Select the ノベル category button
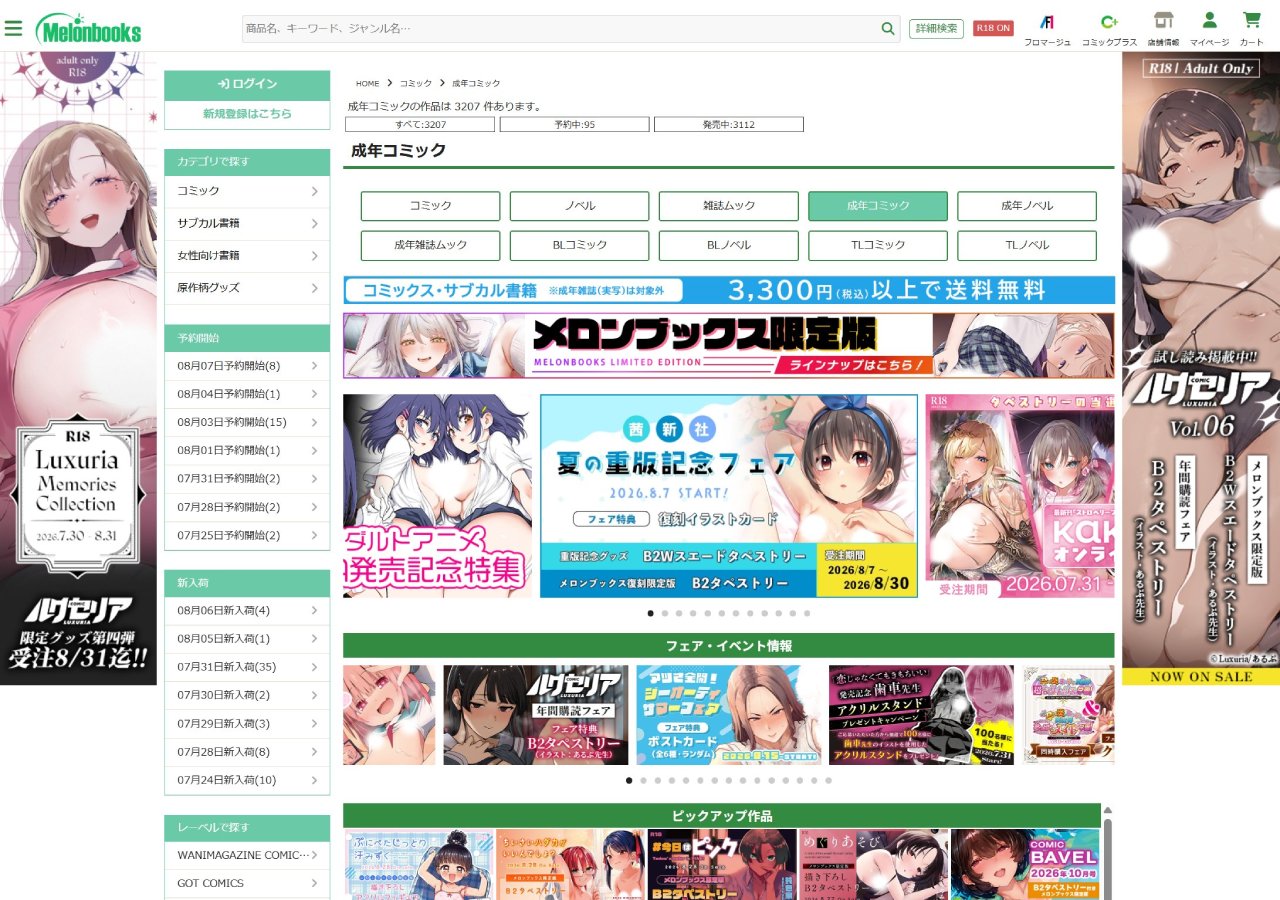Image resolution: width=1280 pixels, height=900 pixels. click(579, 206)
